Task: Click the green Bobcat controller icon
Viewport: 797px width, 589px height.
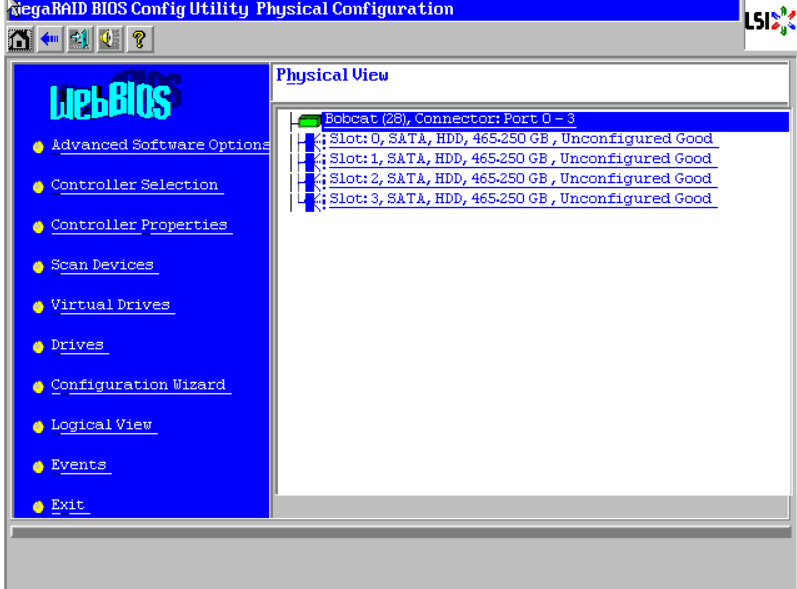Action: [x=309, y=120]
